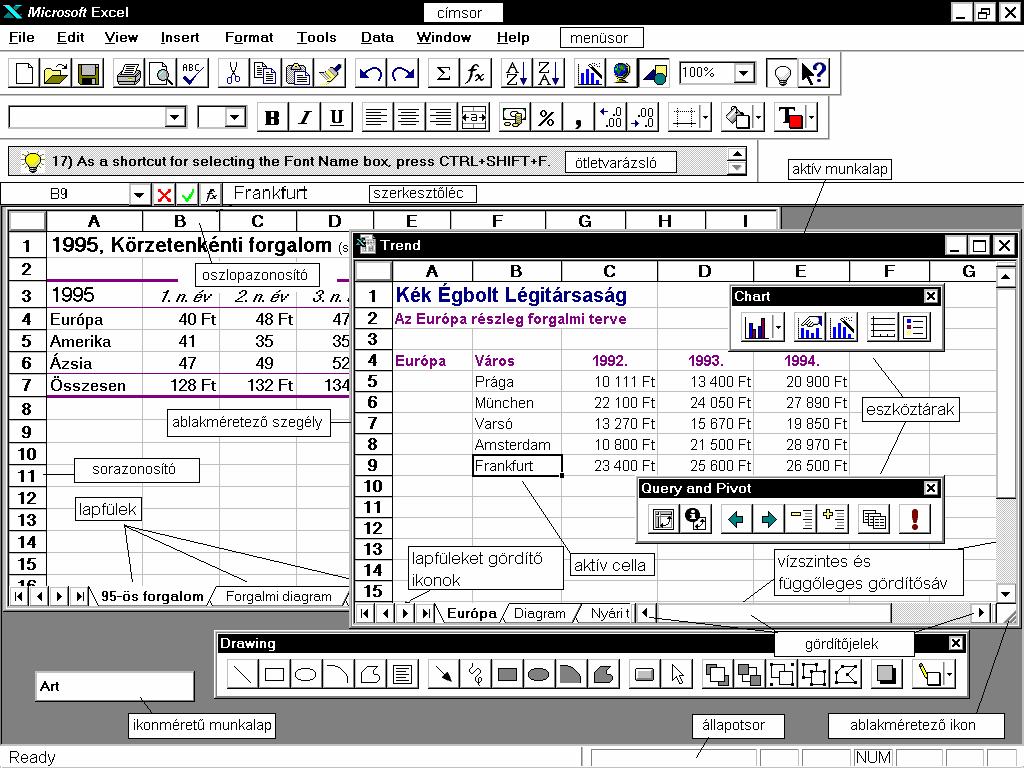Sort descending with the Z-A icon

(x=548, y=73)
